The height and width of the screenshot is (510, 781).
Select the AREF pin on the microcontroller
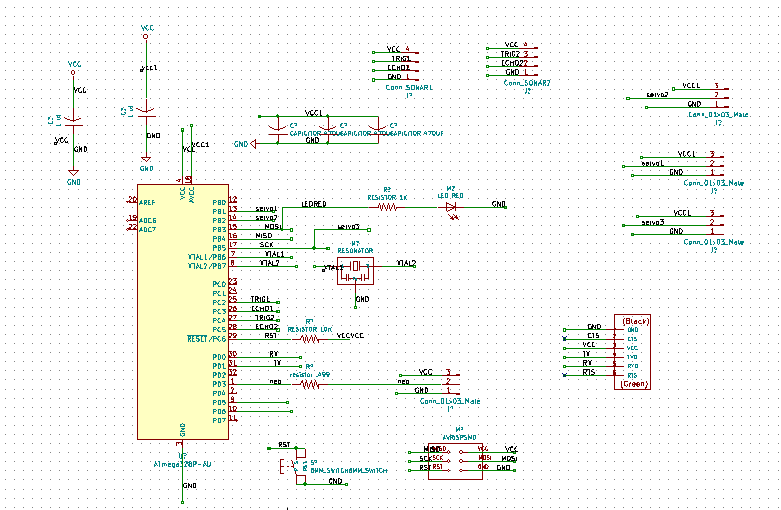147,203
